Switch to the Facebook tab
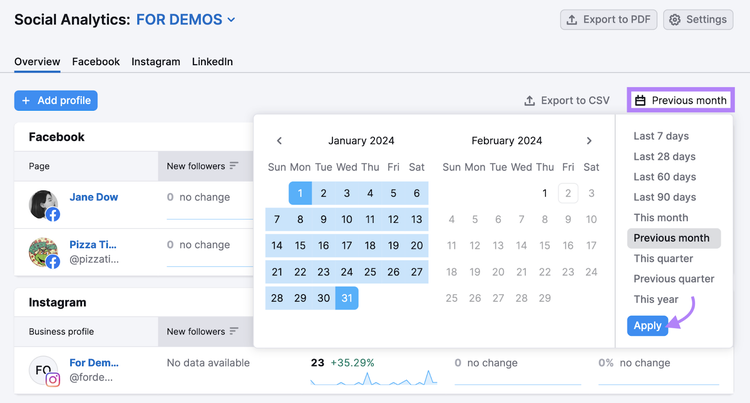 96,62
